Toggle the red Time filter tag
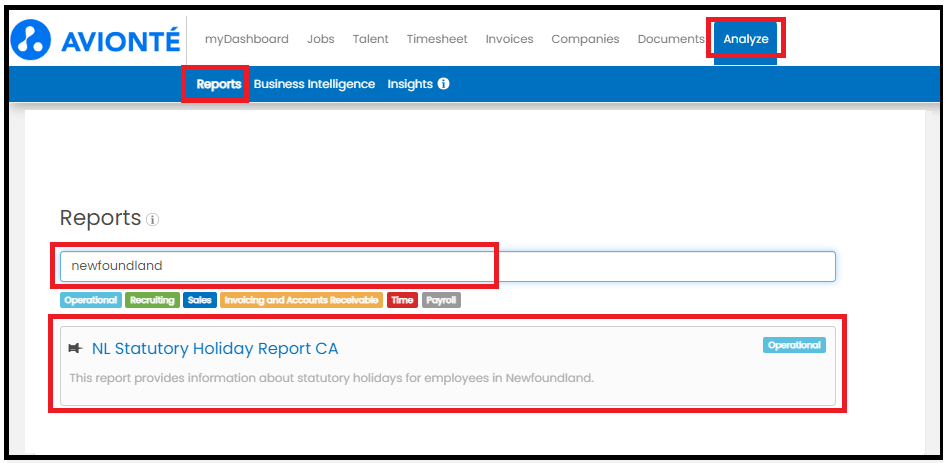This screenshot has height=463, width=950. coord(402,300)
